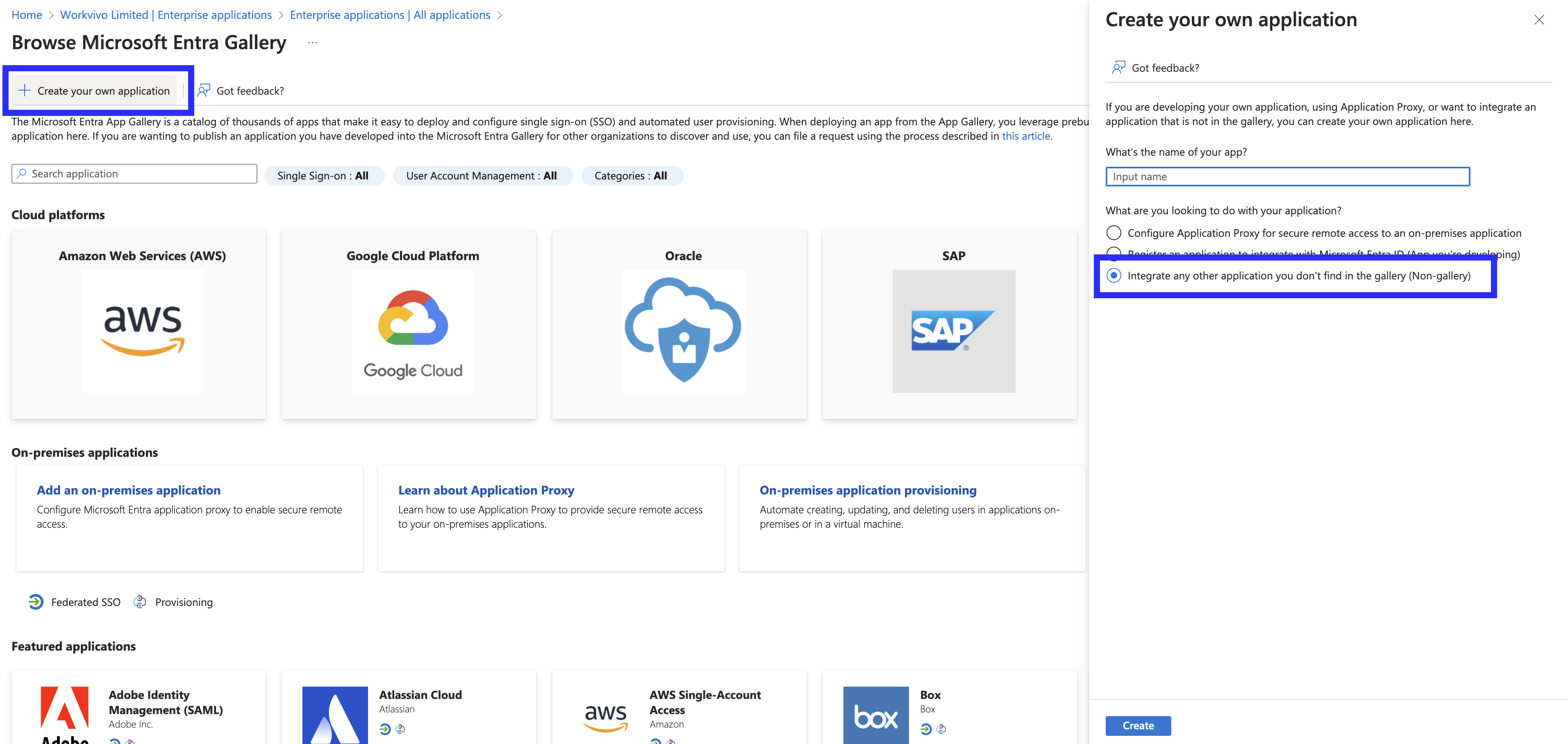This screenshot has height=744, width=1568.
Task: Select the Atlassian Cloud title
Action: [420, 695]
